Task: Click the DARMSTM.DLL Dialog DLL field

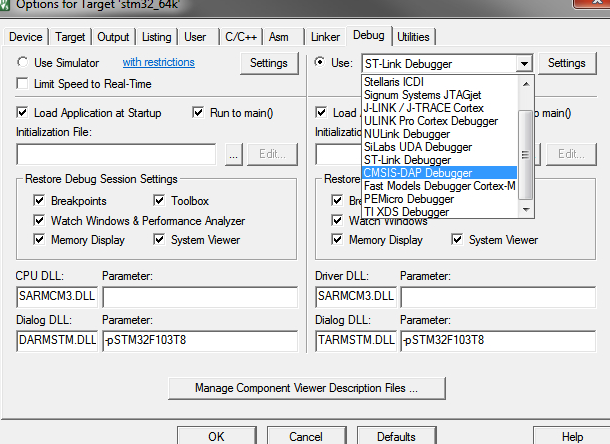Action: click(x=57, y=340)
